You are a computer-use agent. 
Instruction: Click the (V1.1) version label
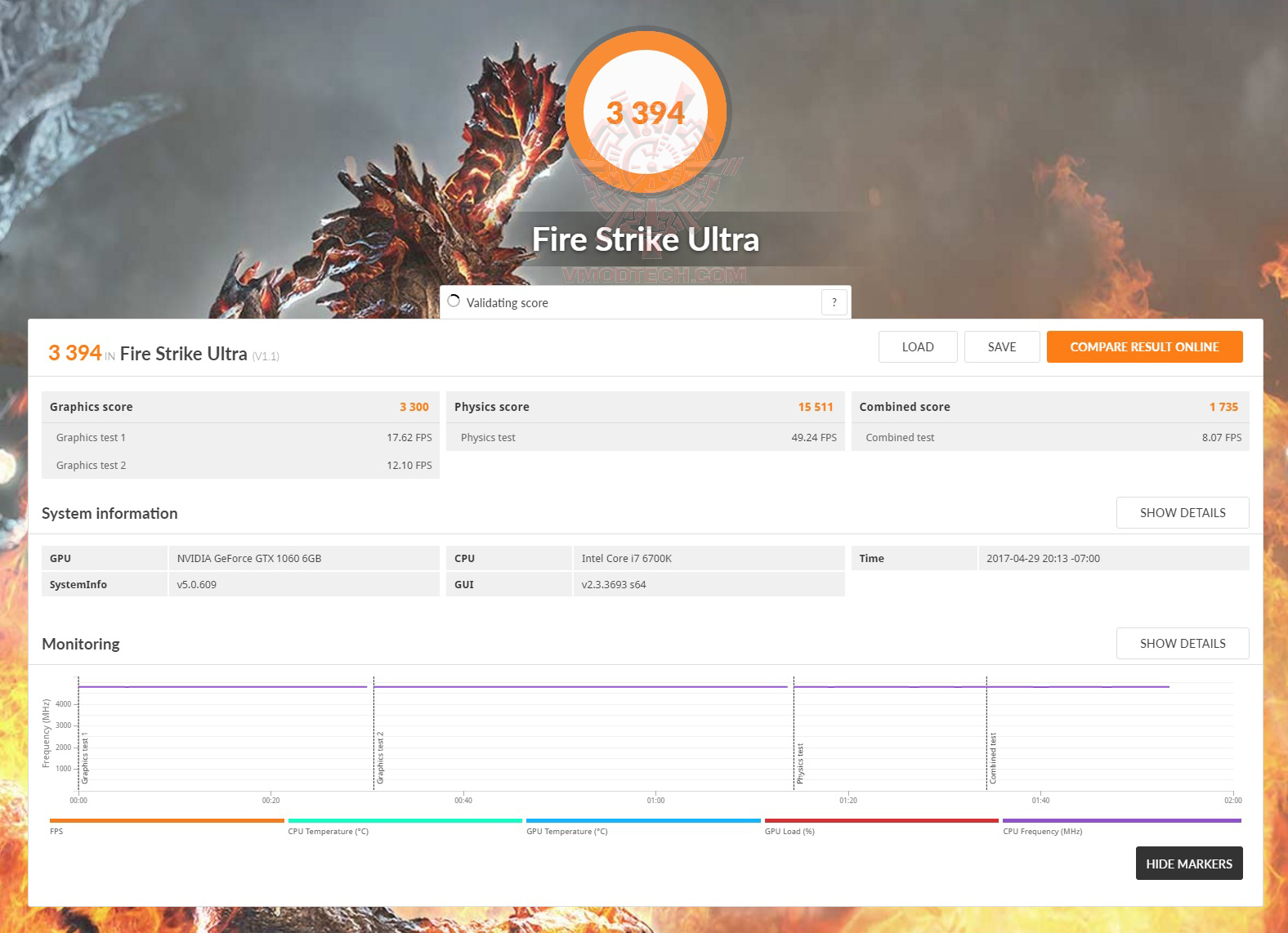click(266, 356)
